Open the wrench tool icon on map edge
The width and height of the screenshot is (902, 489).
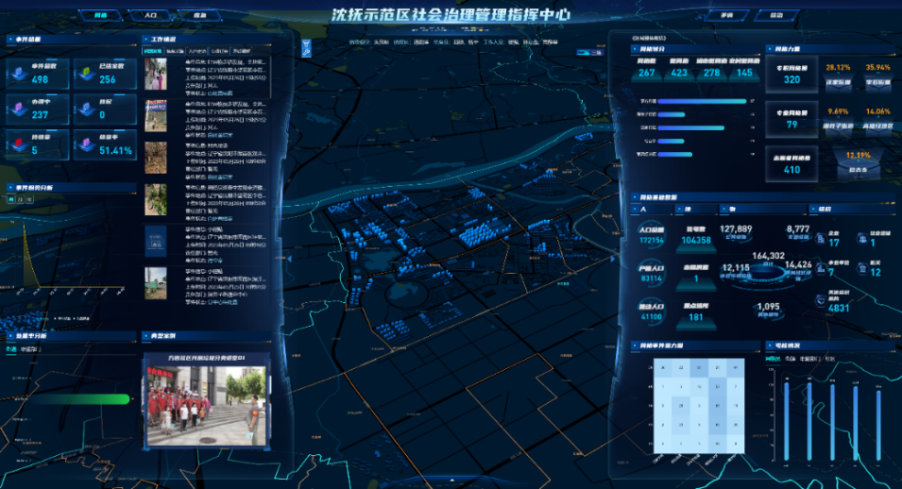[305, 49]
